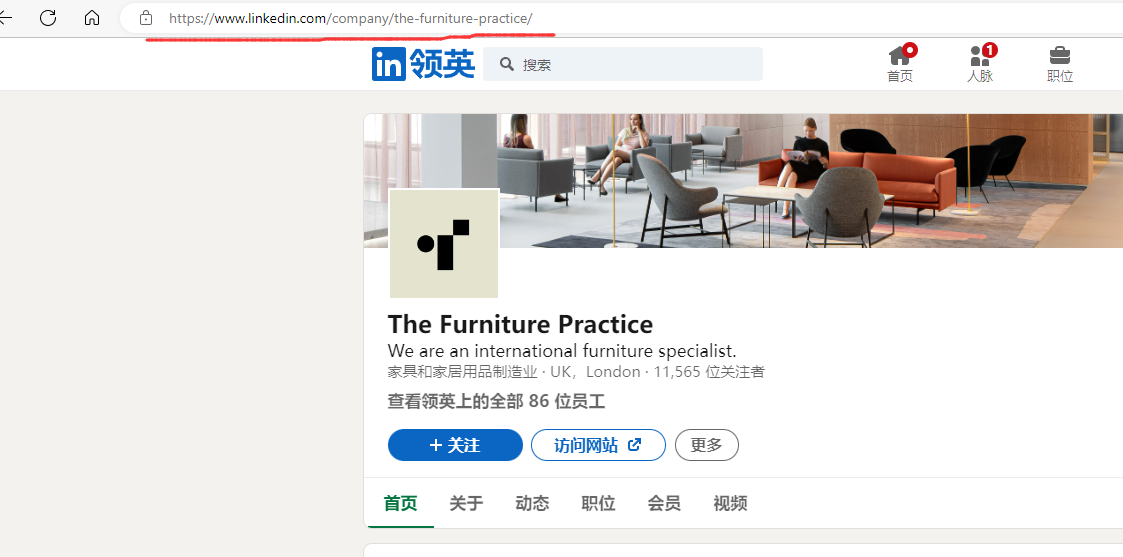
Task: Expand the 更多 more options button
Action: pyautogui.click(x=707, y=445)
